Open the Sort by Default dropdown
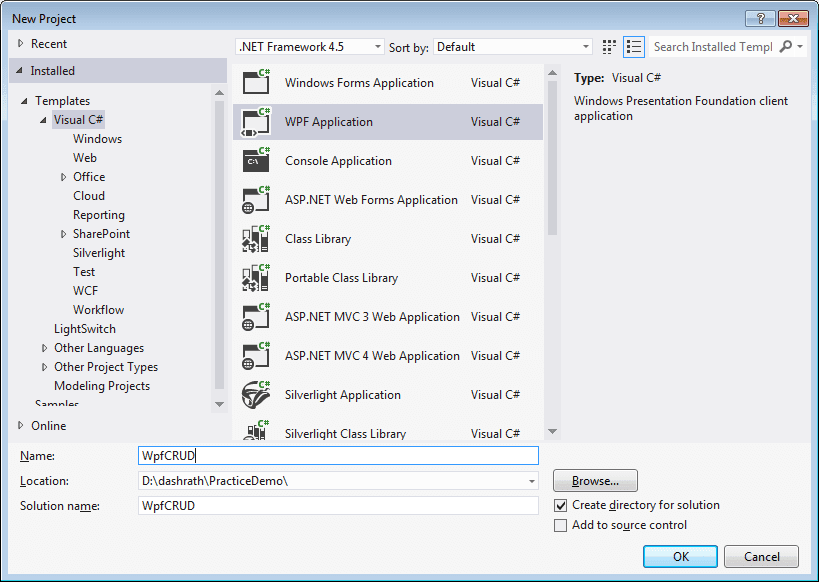Screen dimensions: 819x582 coord(586,46)
